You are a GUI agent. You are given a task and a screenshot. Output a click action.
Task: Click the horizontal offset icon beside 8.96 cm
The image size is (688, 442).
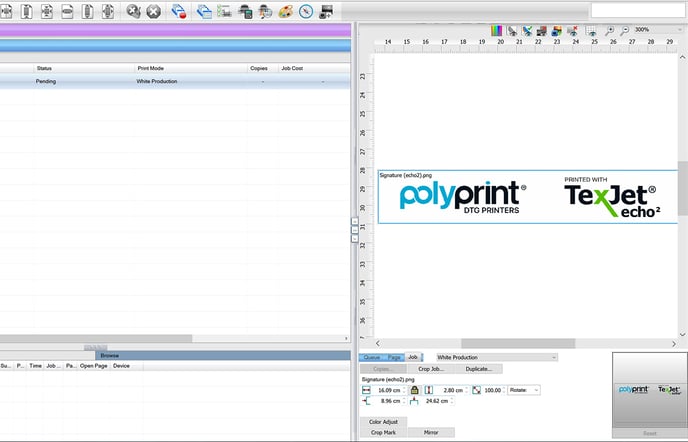coord(366,401)
